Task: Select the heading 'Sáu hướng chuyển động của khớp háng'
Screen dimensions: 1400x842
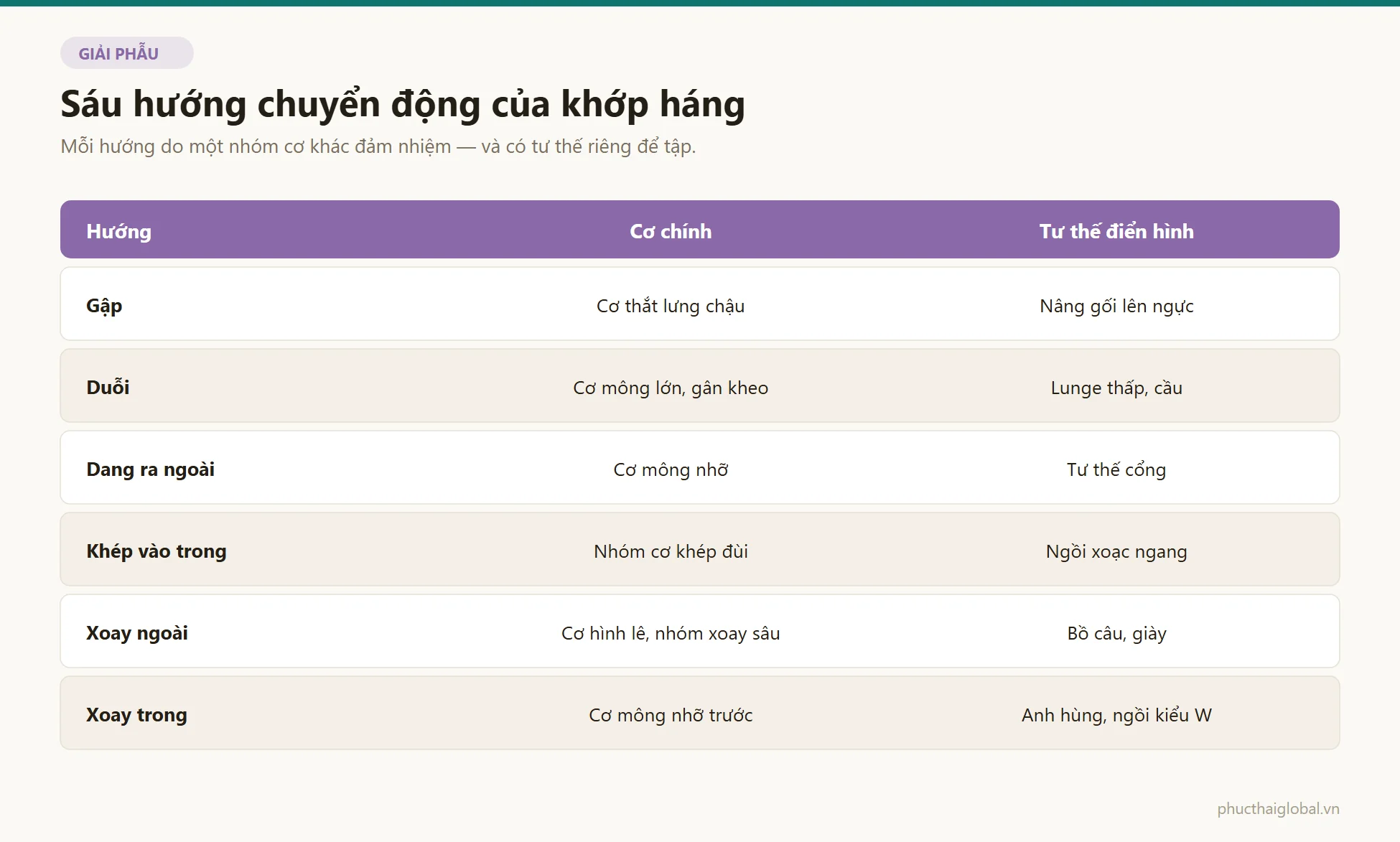Action: (403, 104)
